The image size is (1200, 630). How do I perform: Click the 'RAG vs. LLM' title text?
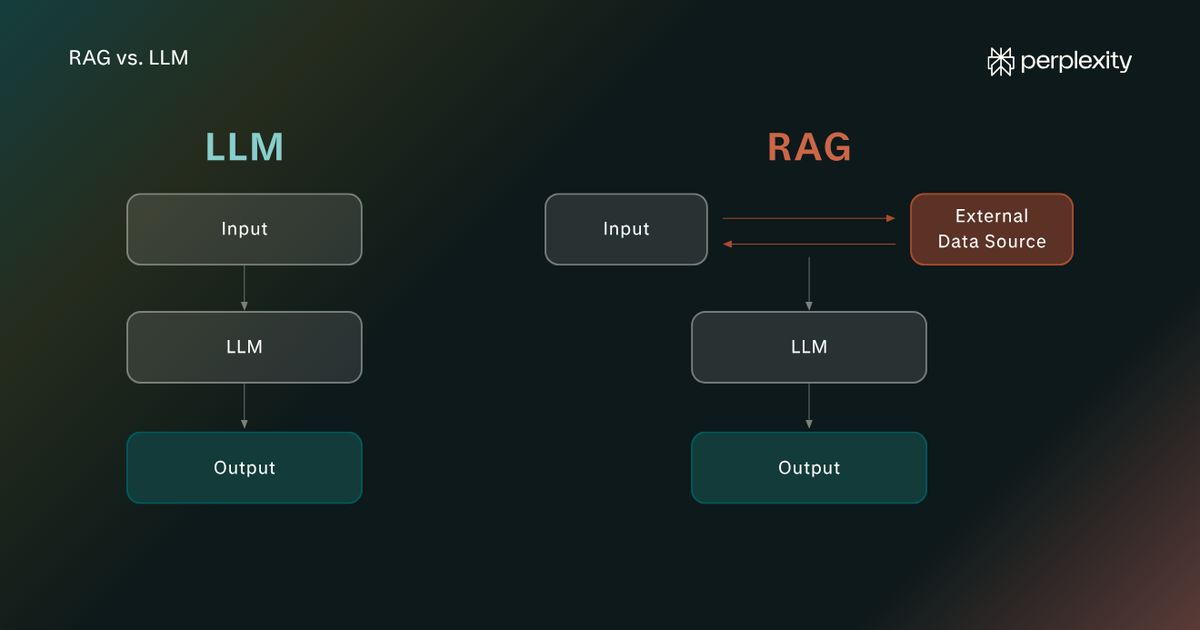coord(128,58)
